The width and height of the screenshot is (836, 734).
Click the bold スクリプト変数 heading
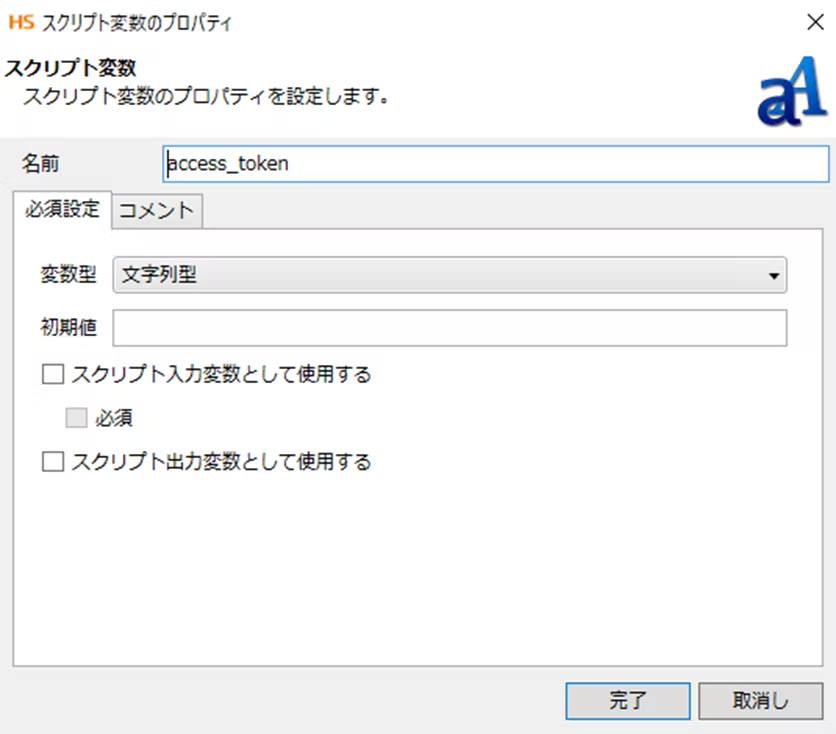pyautogui.click(x=70, y=68)
